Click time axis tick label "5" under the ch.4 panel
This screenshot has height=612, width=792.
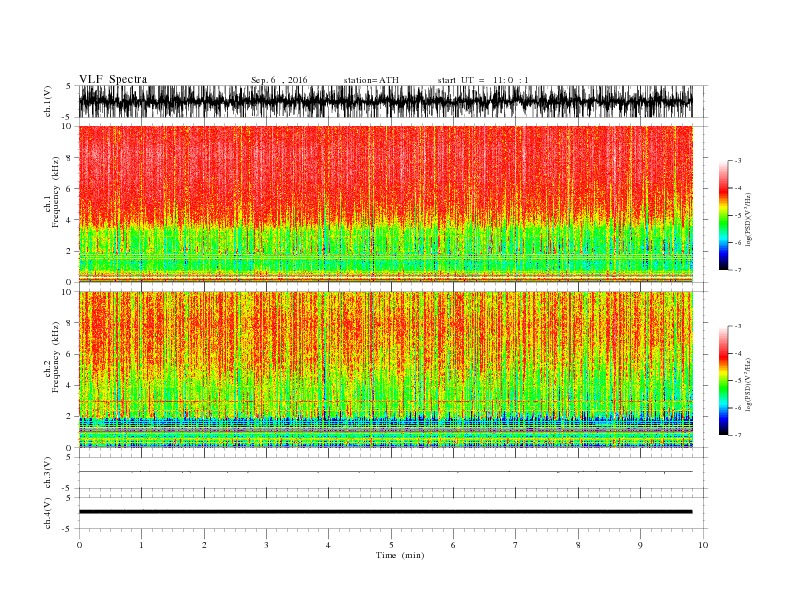pos(391,545)
